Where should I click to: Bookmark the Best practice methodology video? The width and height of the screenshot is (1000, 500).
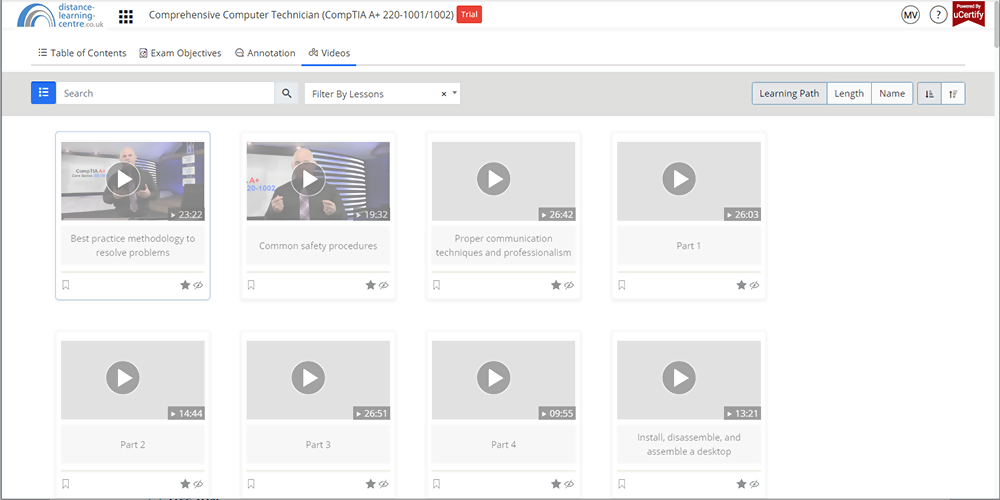click(x=66, y=285)
